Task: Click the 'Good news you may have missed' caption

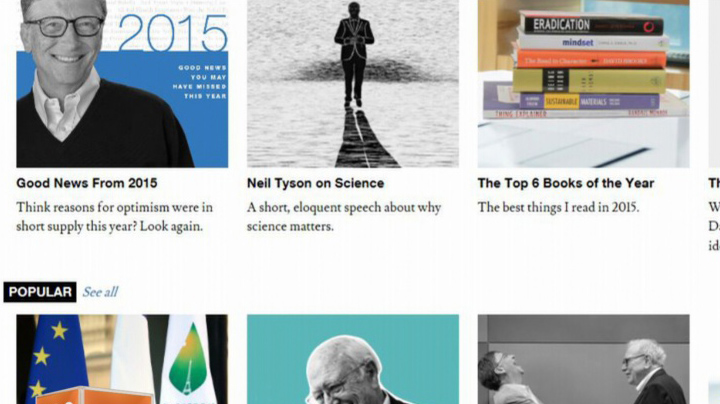Action: [x=200, y=82]
